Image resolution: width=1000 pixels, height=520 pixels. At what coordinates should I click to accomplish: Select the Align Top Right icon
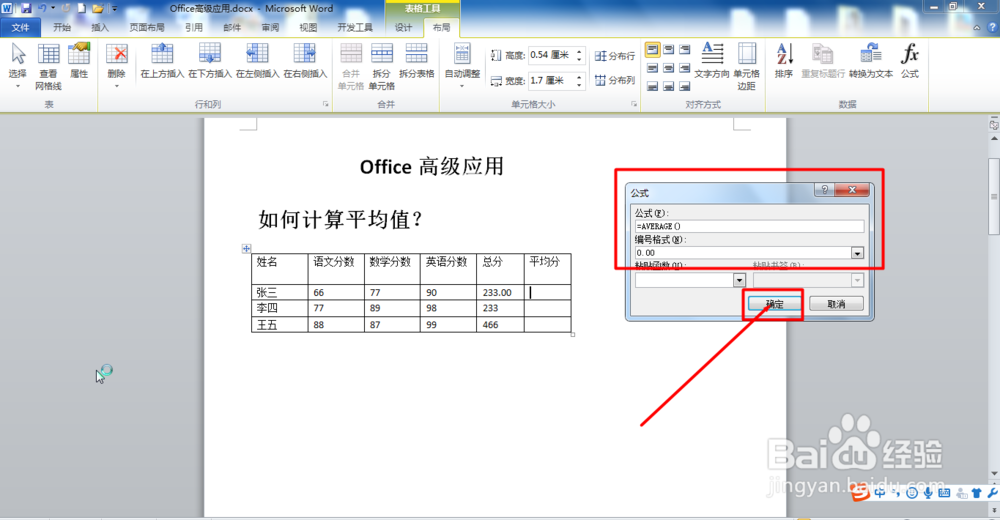click(684, 50)
